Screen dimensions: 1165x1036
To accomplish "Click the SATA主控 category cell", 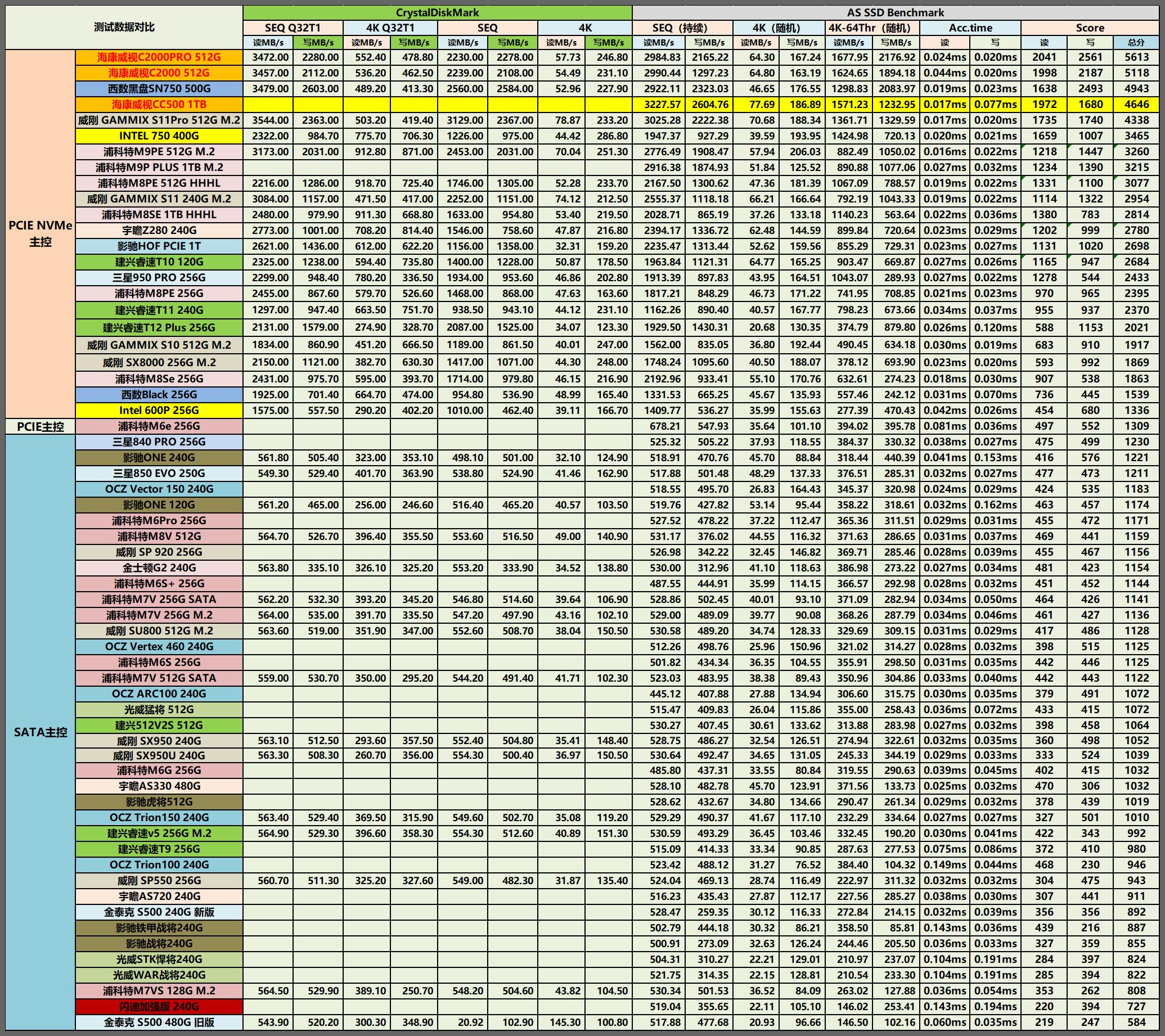I will click(x=40, y=732).
